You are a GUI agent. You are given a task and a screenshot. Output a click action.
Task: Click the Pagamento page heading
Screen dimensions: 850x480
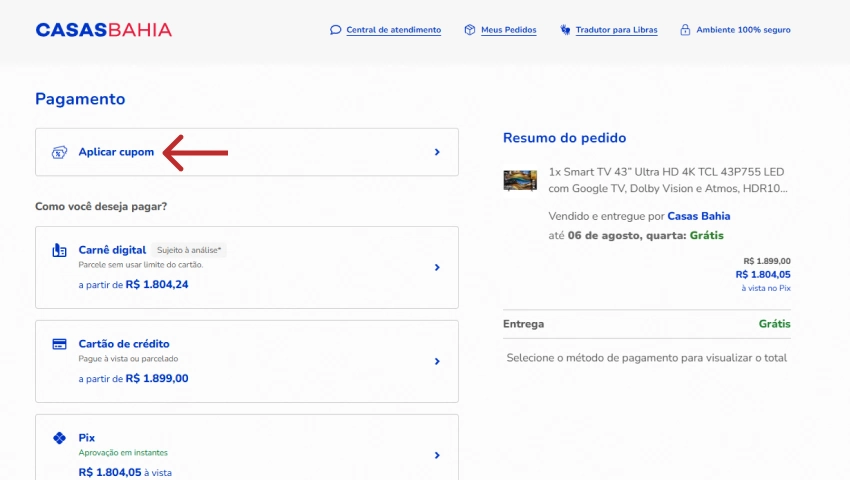point(80,99)
